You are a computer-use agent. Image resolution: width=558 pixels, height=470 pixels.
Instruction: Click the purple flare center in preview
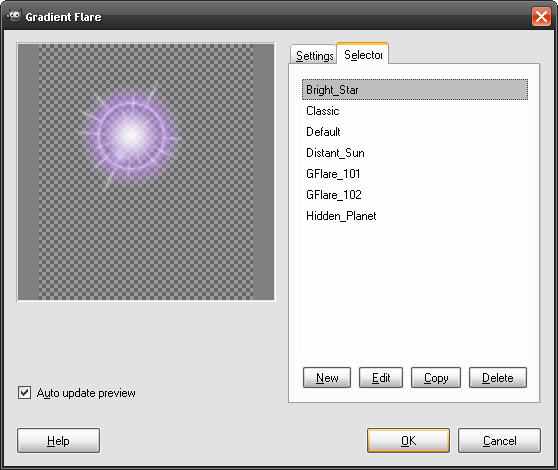131,136
